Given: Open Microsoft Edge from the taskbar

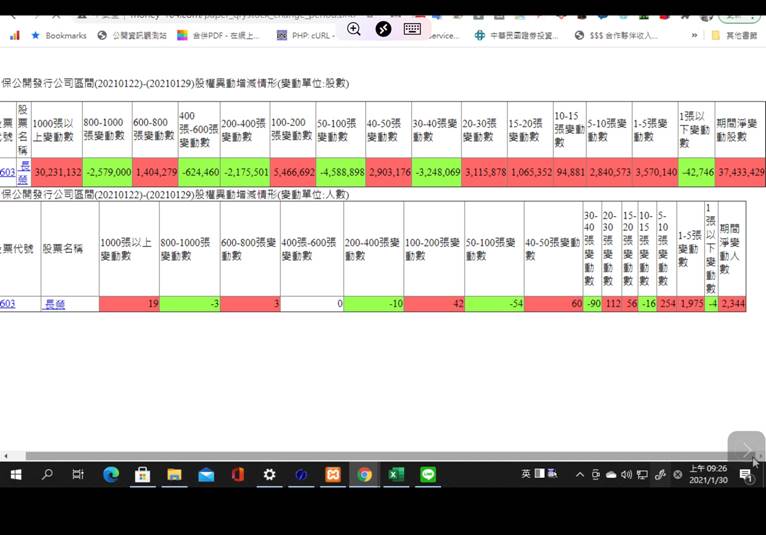Looking at the screenshot, I should [111, 475].
